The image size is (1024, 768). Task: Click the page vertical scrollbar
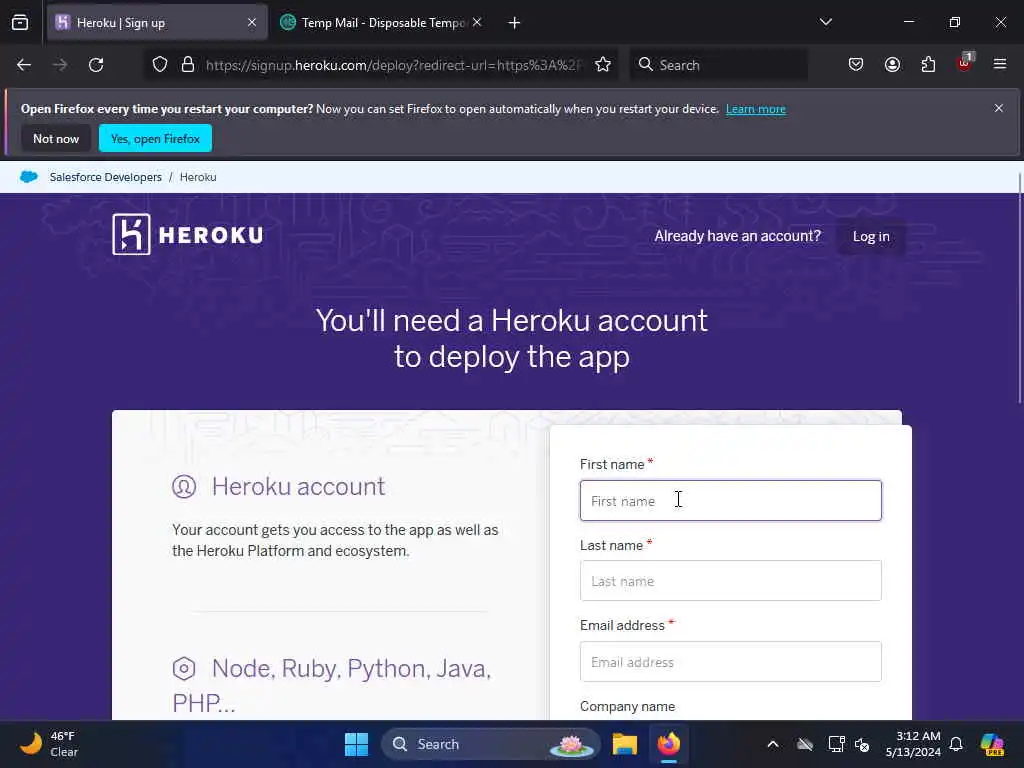click(1019, 287)
